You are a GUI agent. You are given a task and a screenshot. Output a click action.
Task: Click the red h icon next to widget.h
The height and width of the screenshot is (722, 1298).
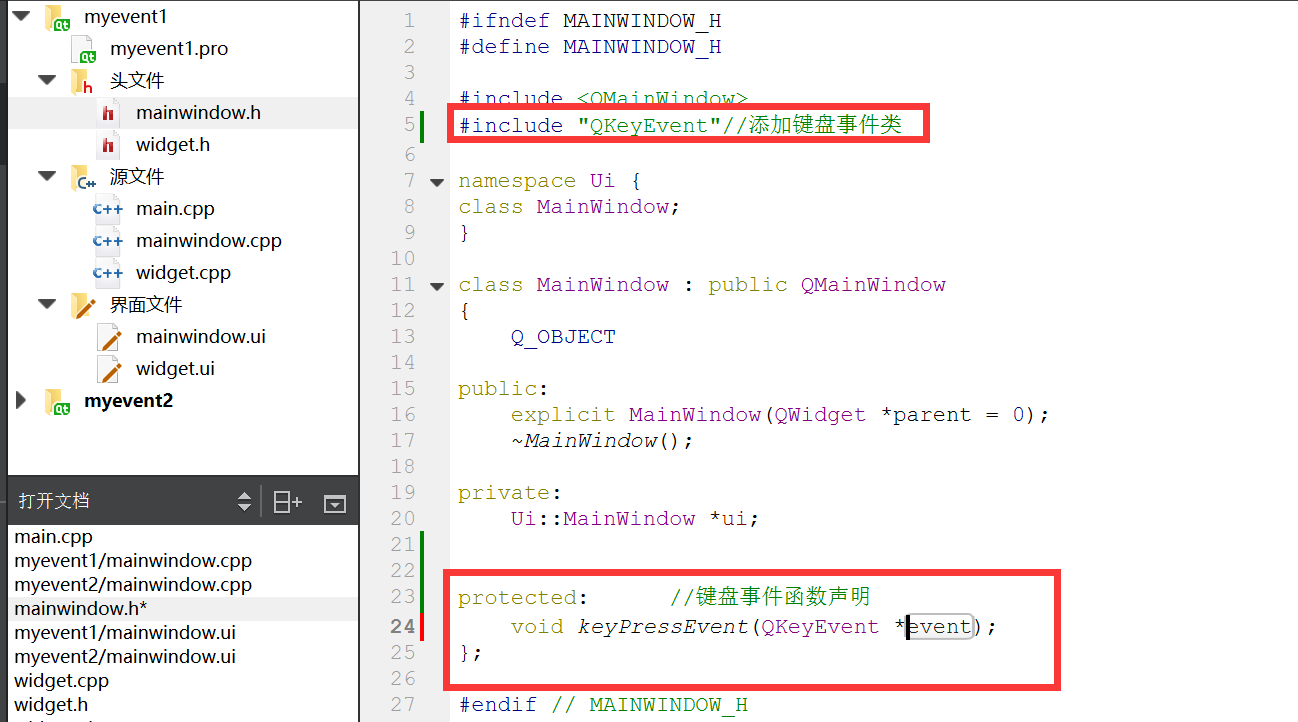tap(110, 144)
